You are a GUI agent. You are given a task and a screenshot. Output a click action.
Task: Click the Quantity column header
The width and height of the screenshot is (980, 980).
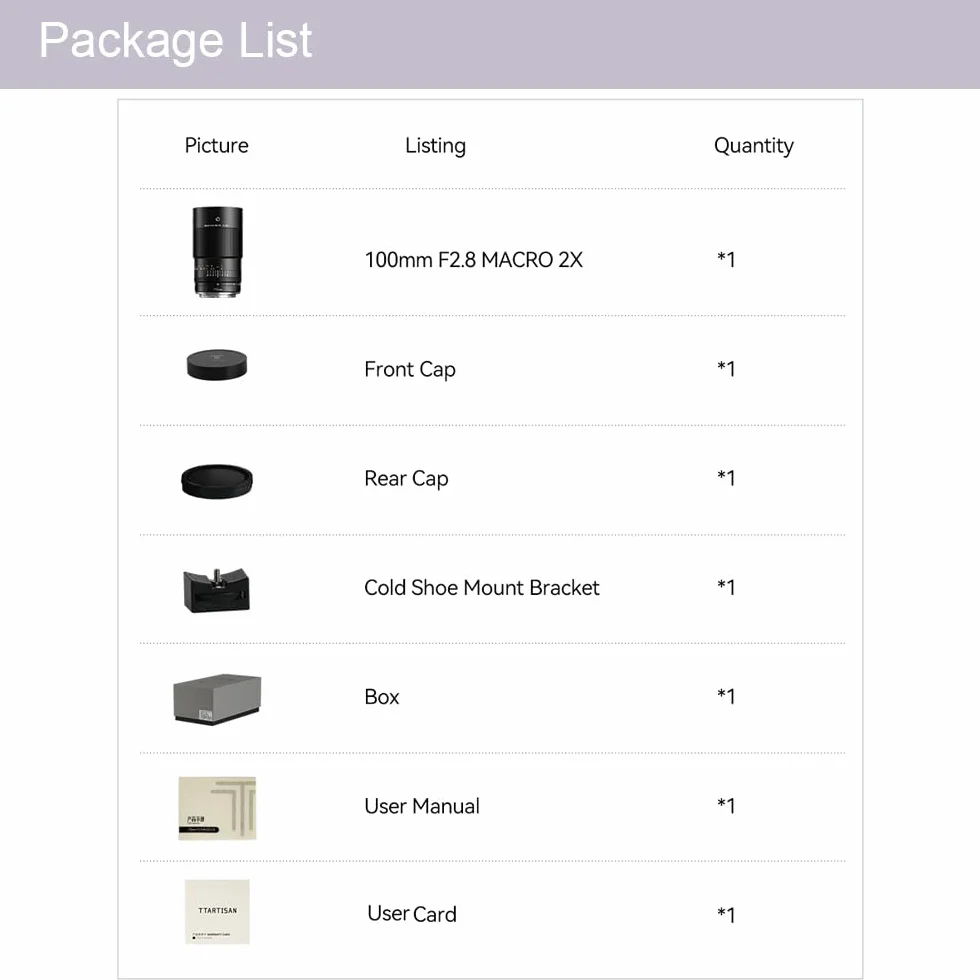pyautogui.click(x=754, y=146)
